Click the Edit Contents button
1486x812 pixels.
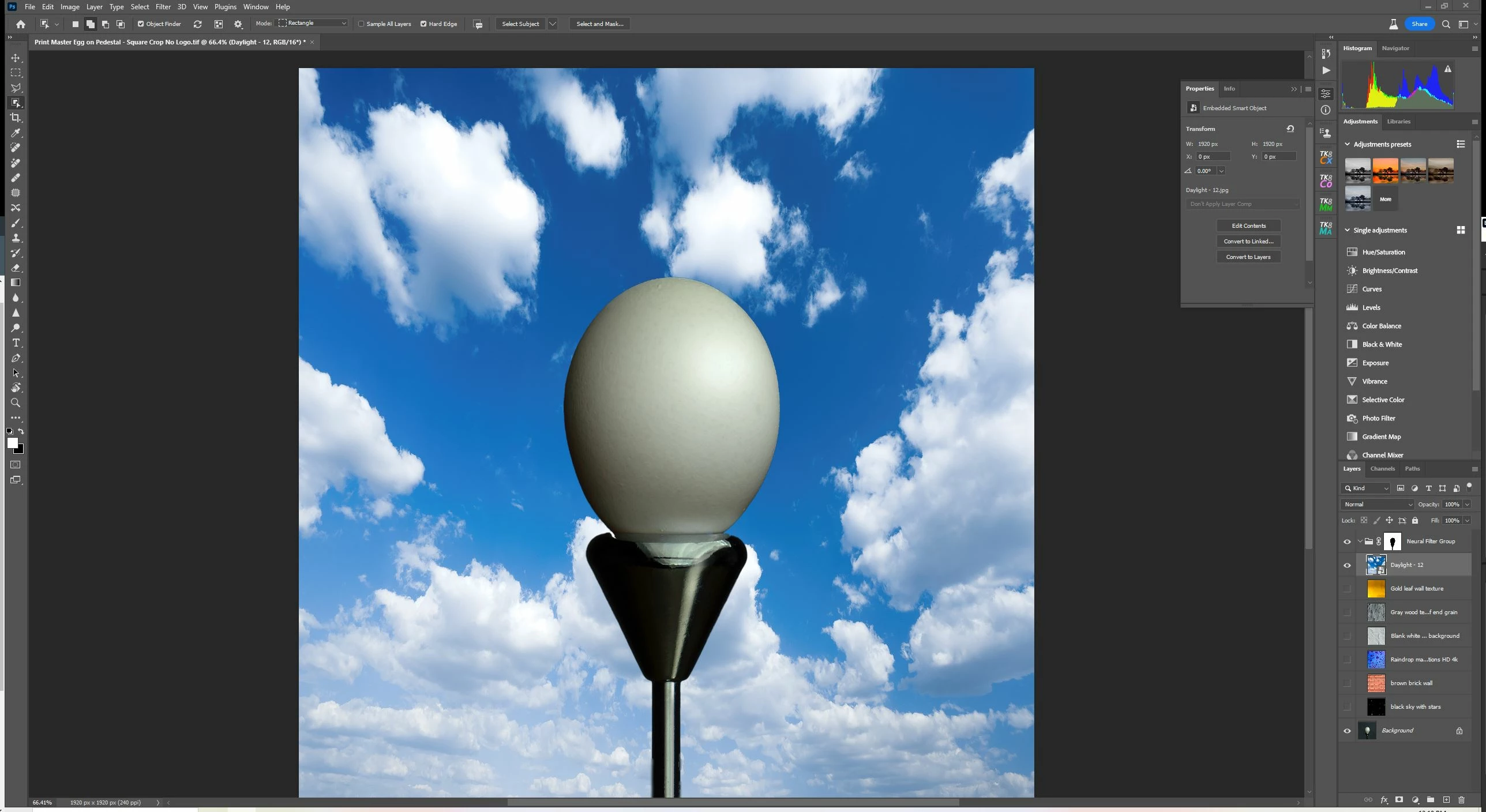click(x=1248, y=225)
